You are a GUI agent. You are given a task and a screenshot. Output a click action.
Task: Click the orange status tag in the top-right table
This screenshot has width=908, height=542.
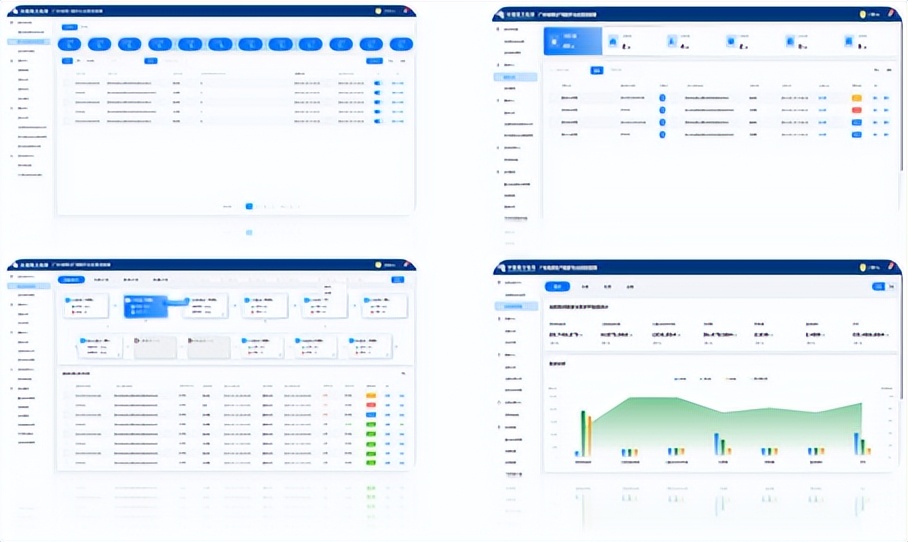tap(856, 98)
